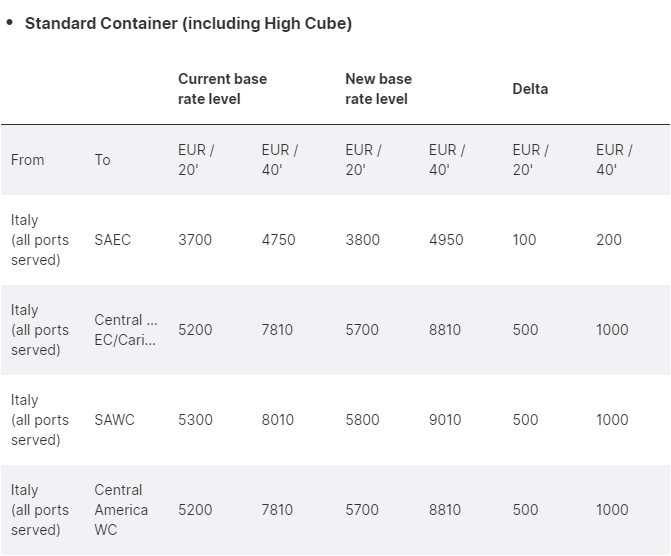671x556 pixels.
Task: Select the 9010 new rate value
Action: pyautogui.click(x=445, y=420)
